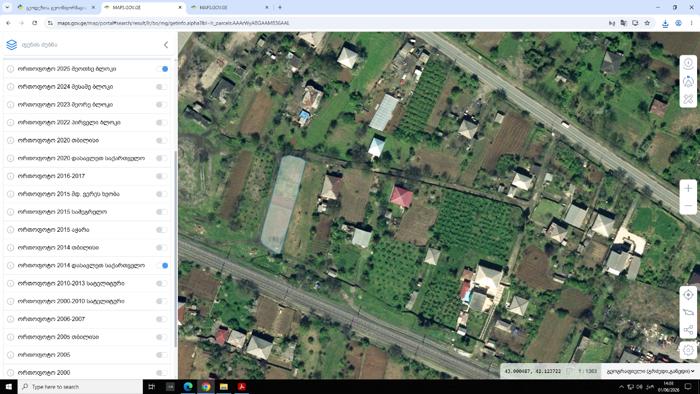Enable the Orthophoto 2016-2017 layer toggle
This screenshot has height=394, width=700.
click(x=162, y=176)
